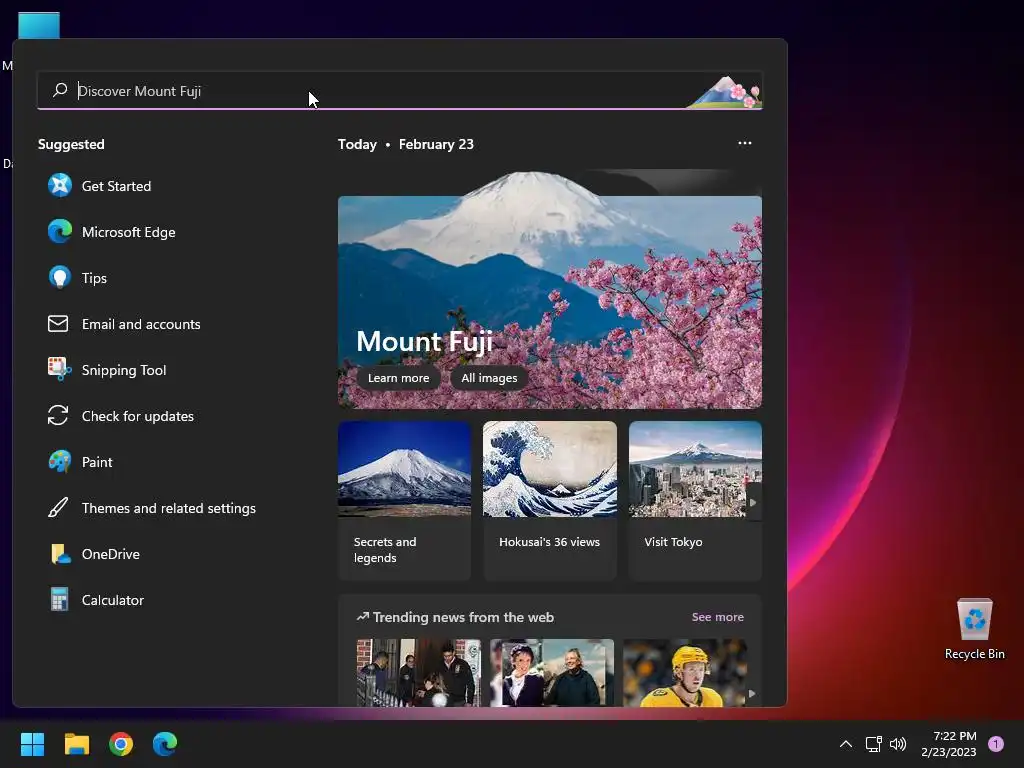Click the Snipping Tool label text
The height and width of the screenshot is (768, 1024).
[124, 370]
